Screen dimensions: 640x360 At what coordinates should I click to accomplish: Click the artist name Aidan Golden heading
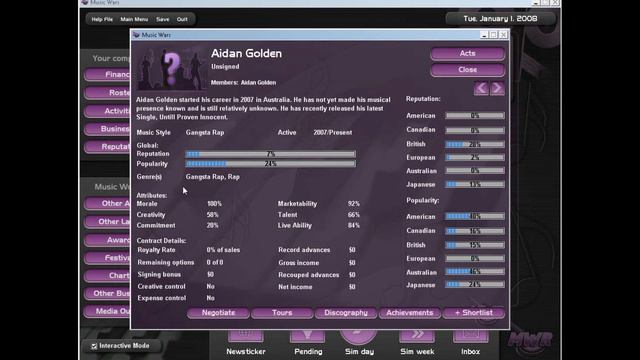246,53
